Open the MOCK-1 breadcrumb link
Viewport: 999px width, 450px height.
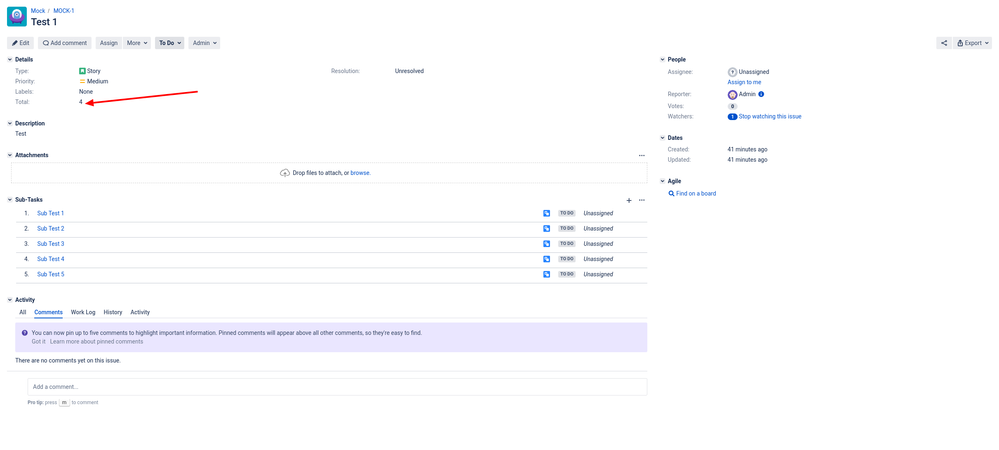click(64, 11)
